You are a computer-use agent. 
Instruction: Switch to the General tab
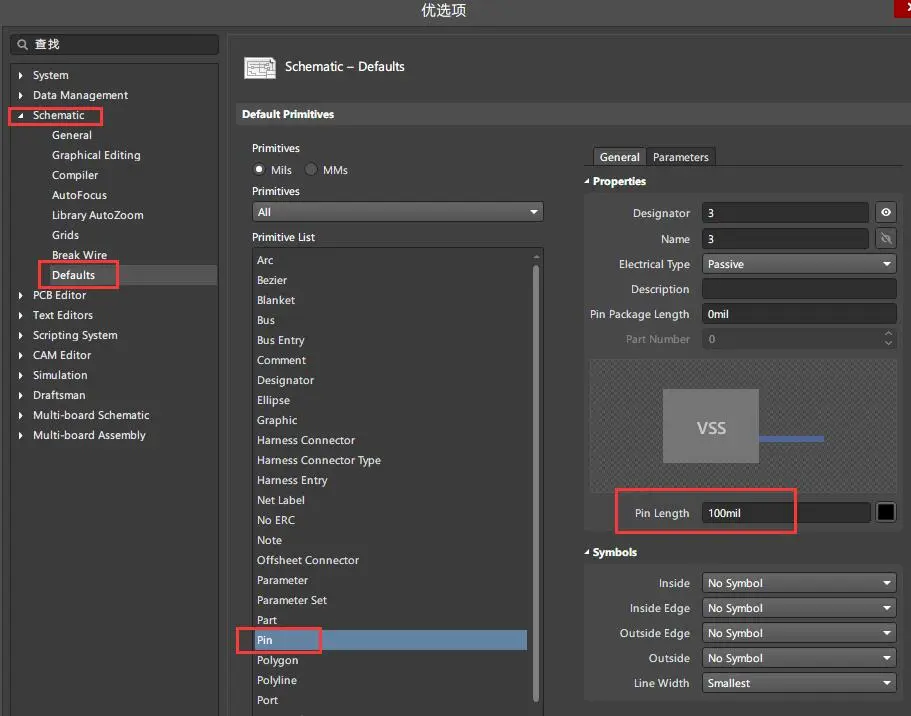pos(619,157)
